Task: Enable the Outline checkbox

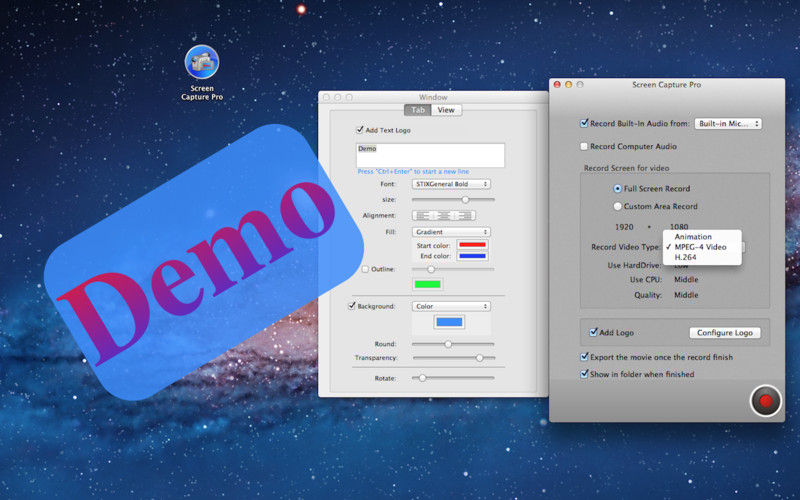Action: click(x=365, y=269)
